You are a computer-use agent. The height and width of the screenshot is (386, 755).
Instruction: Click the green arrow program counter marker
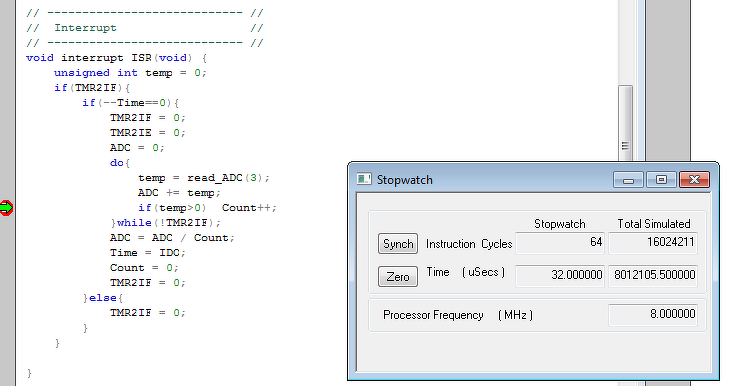pyautogui.click(x=6, y=208)
